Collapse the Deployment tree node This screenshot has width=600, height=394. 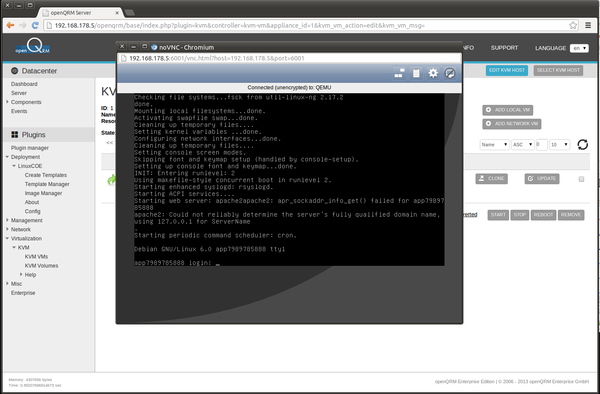point(7,157)
